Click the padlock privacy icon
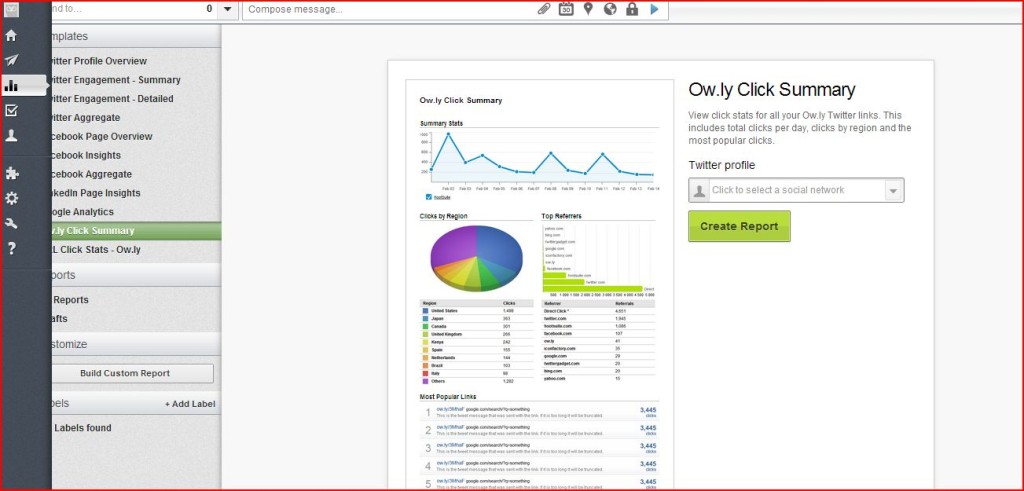The width and height of the screenshot is (1024, 491). coord(632,9)
